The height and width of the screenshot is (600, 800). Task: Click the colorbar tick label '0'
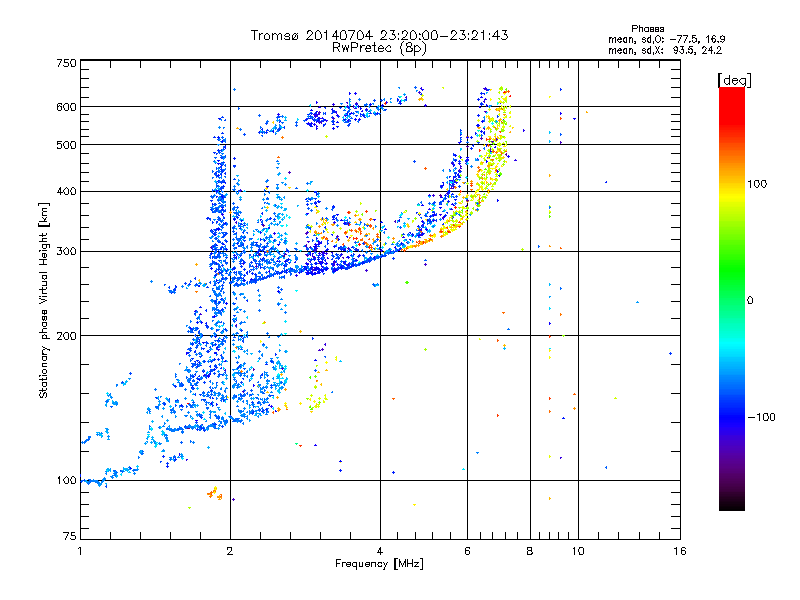[750, 301]
